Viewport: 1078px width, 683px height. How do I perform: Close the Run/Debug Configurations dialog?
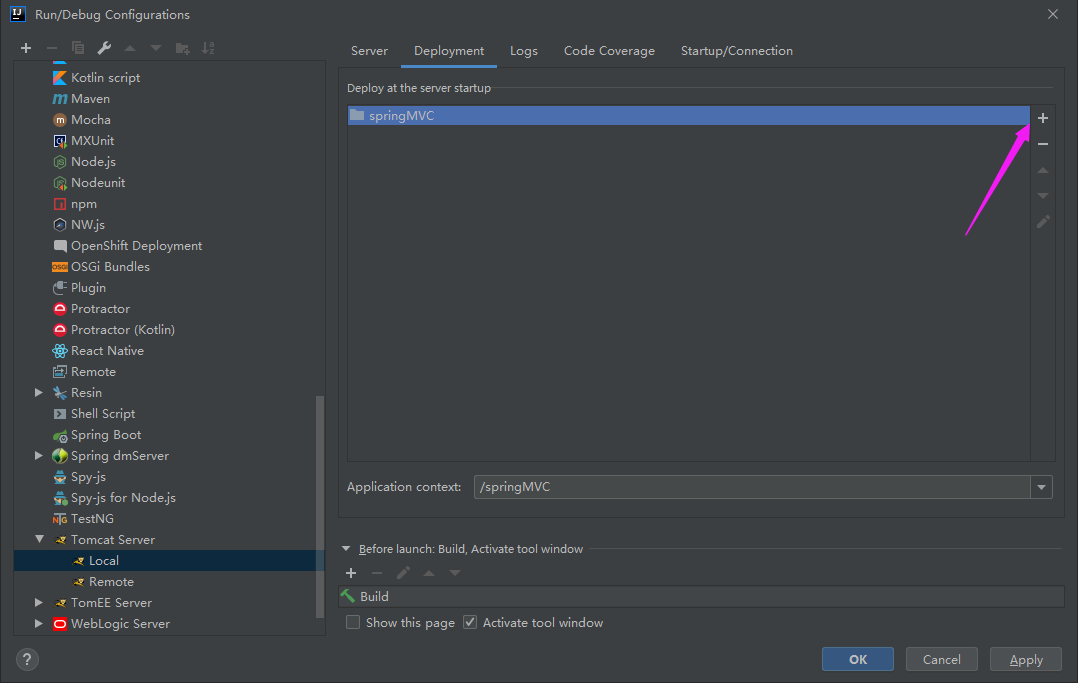pos(1053,14)
